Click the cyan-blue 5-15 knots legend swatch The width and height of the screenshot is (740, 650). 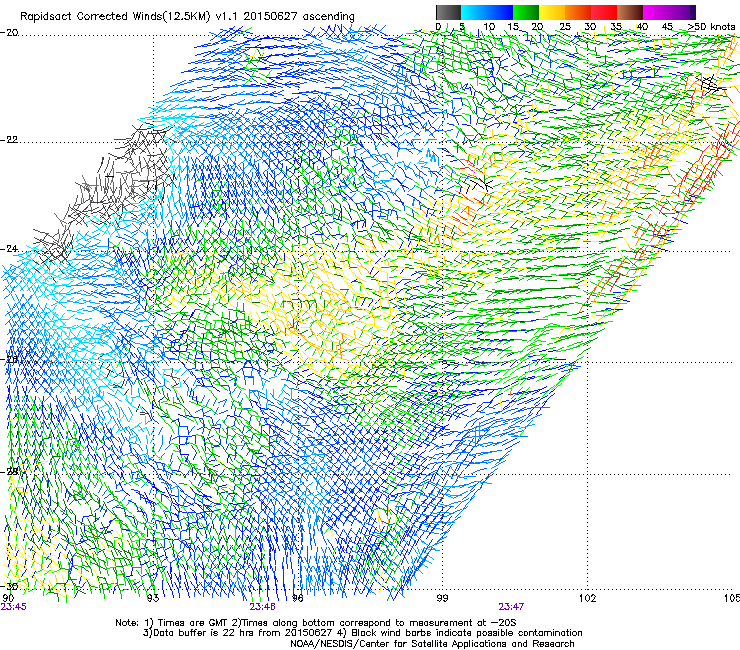[487, 12]
